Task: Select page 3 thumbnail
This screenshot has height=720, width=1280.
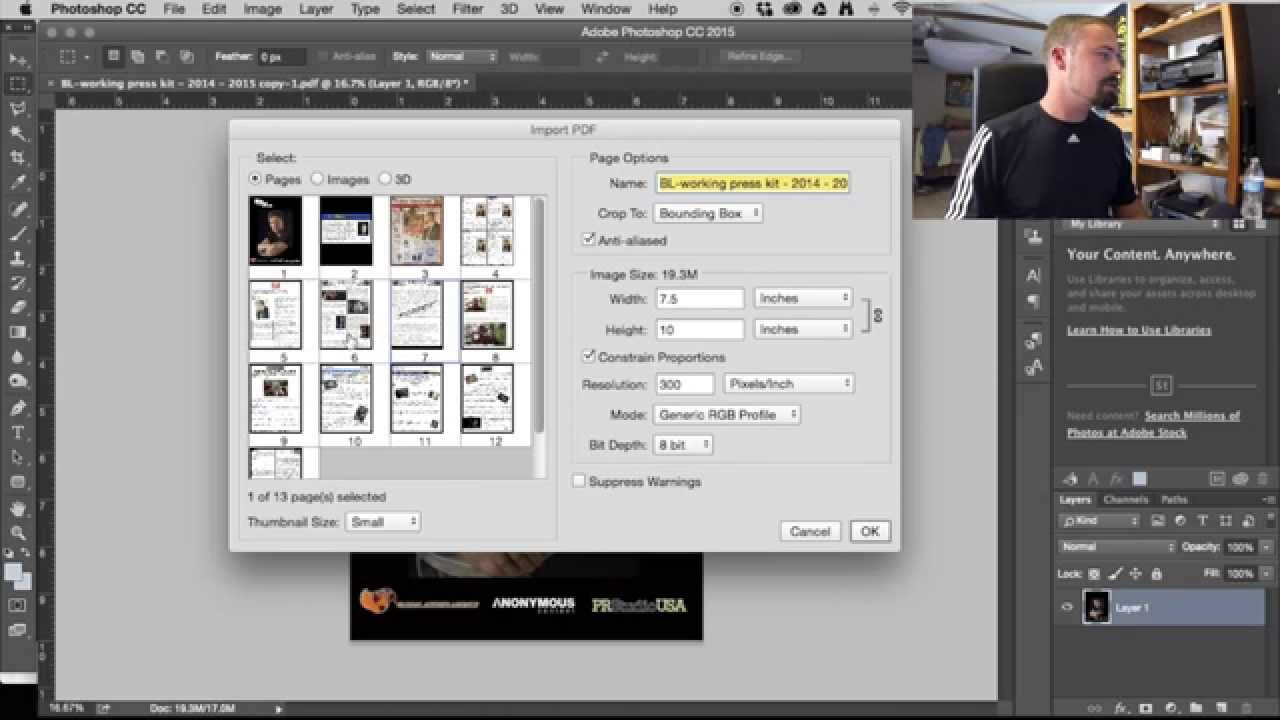Action: point(417,231)
